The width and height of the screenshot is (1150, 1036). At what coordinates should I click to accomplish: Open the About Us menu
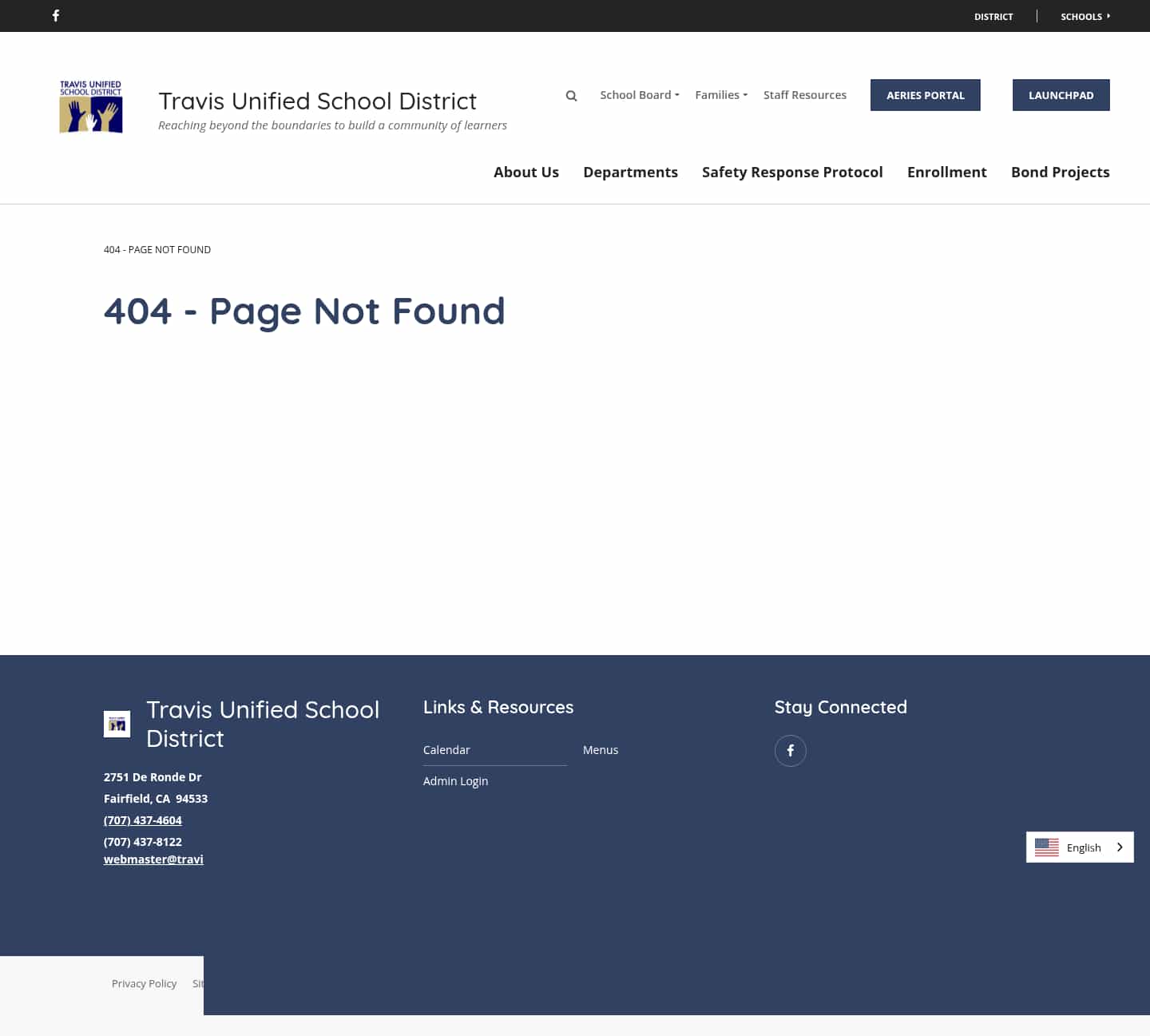[x=525, y=172]
